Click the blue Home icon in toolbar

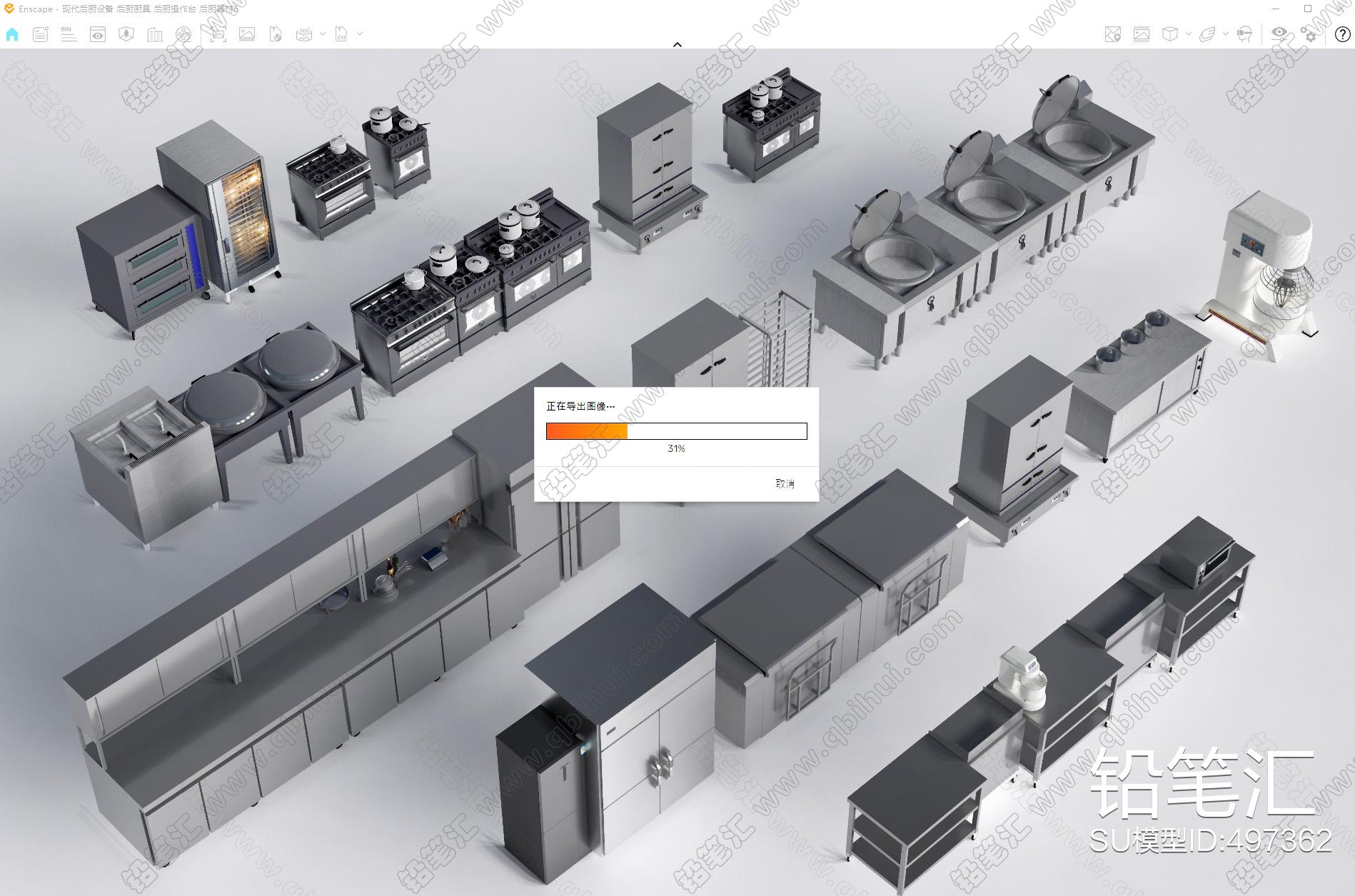12,34
